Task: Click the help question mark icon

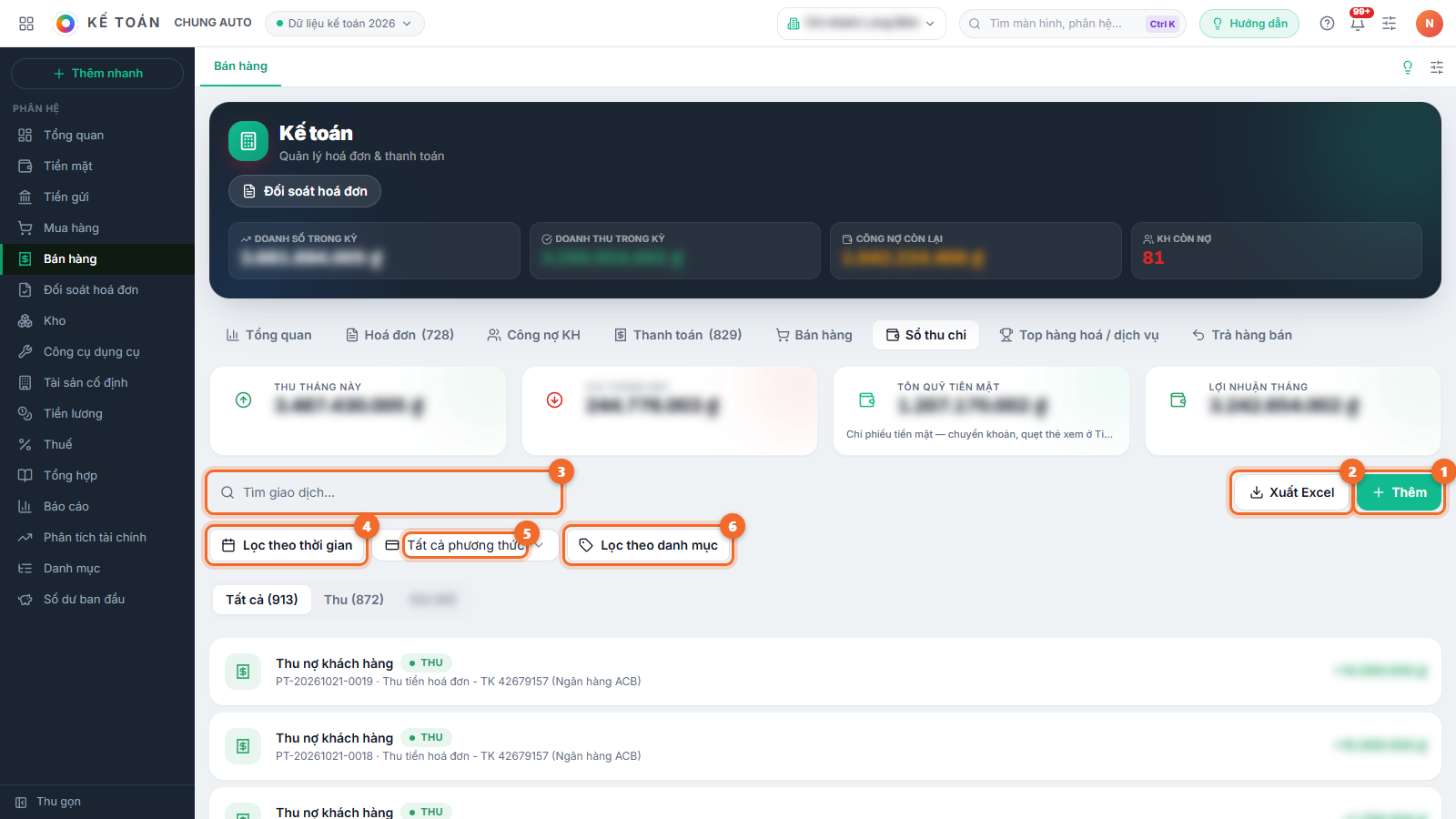Action: click(x=1327, y=24)
